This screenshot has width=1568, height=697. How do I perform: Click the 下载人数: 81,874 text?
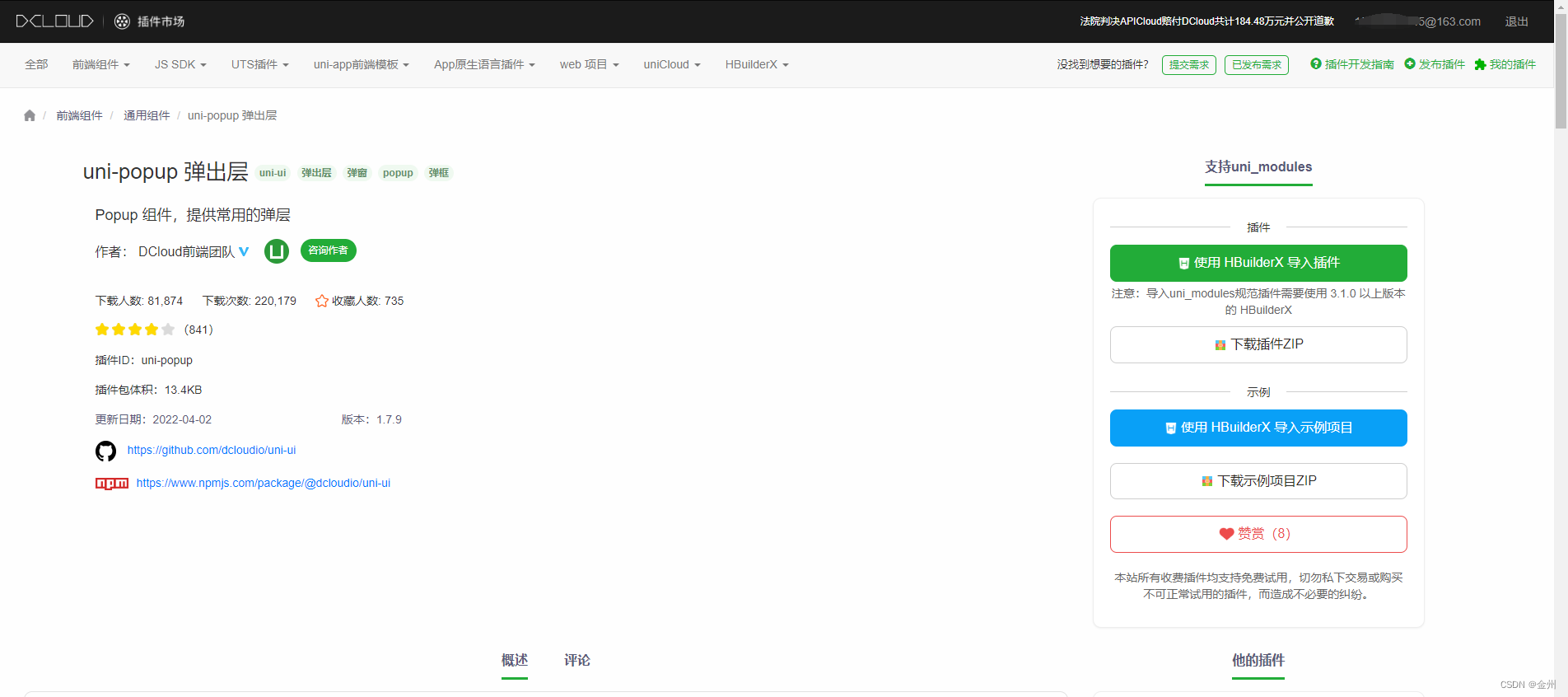click(x=139, y=301)
